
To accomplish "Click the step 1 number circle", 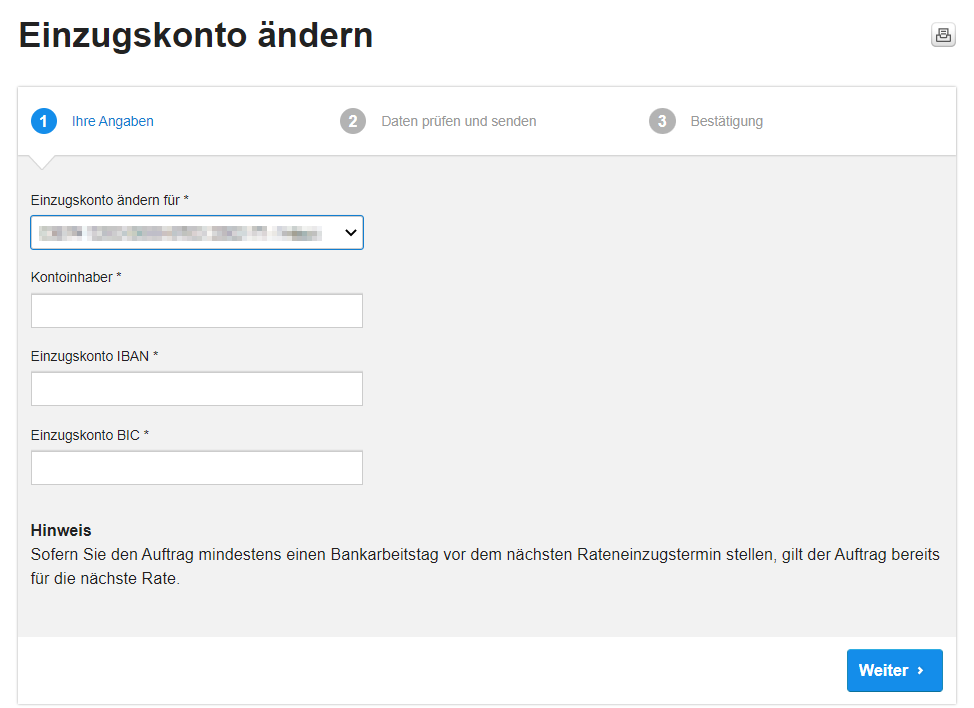I will coord(43,121).
